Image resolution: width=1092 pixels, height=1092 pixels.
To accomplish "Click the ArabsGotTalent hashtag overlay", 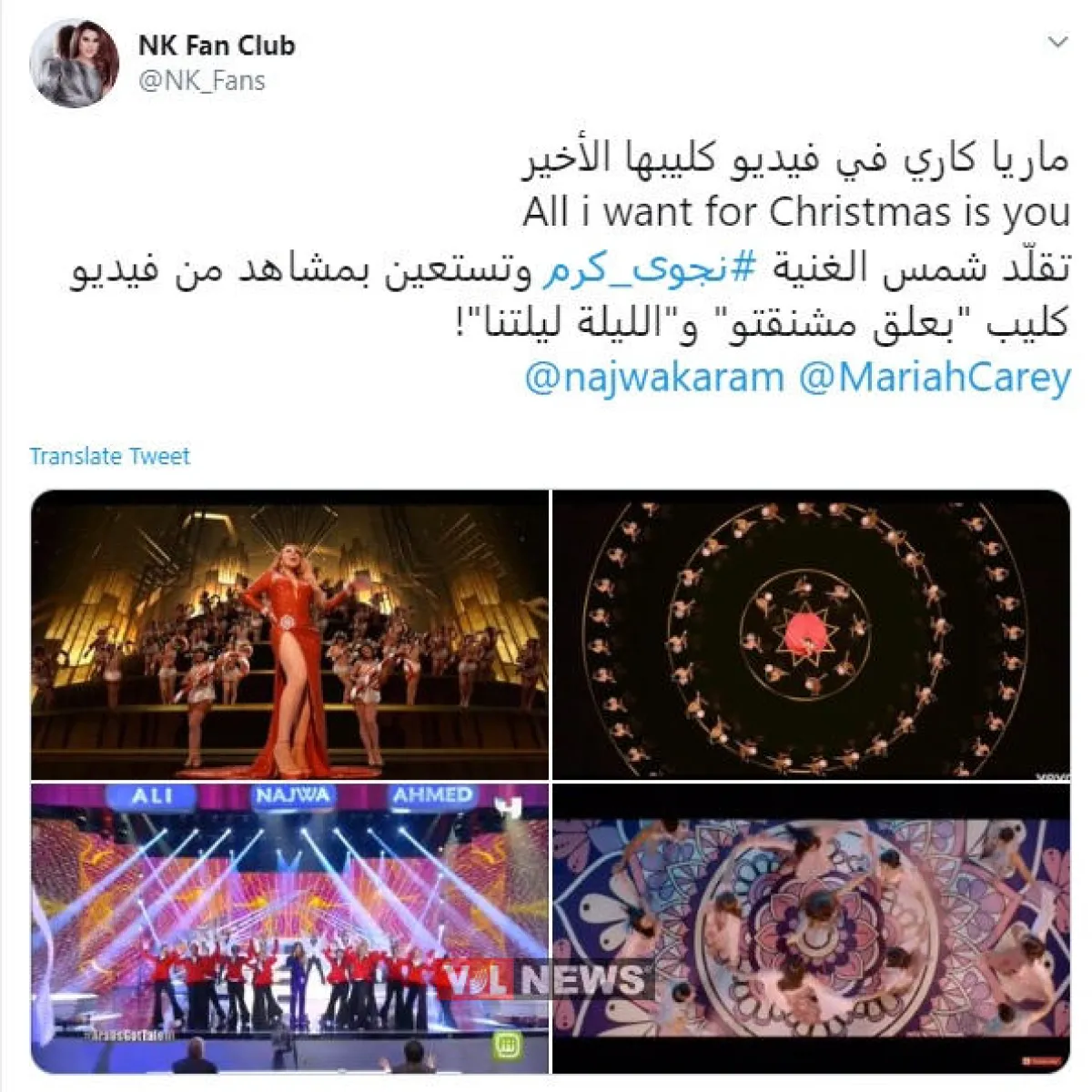I will click(126, 1036).
